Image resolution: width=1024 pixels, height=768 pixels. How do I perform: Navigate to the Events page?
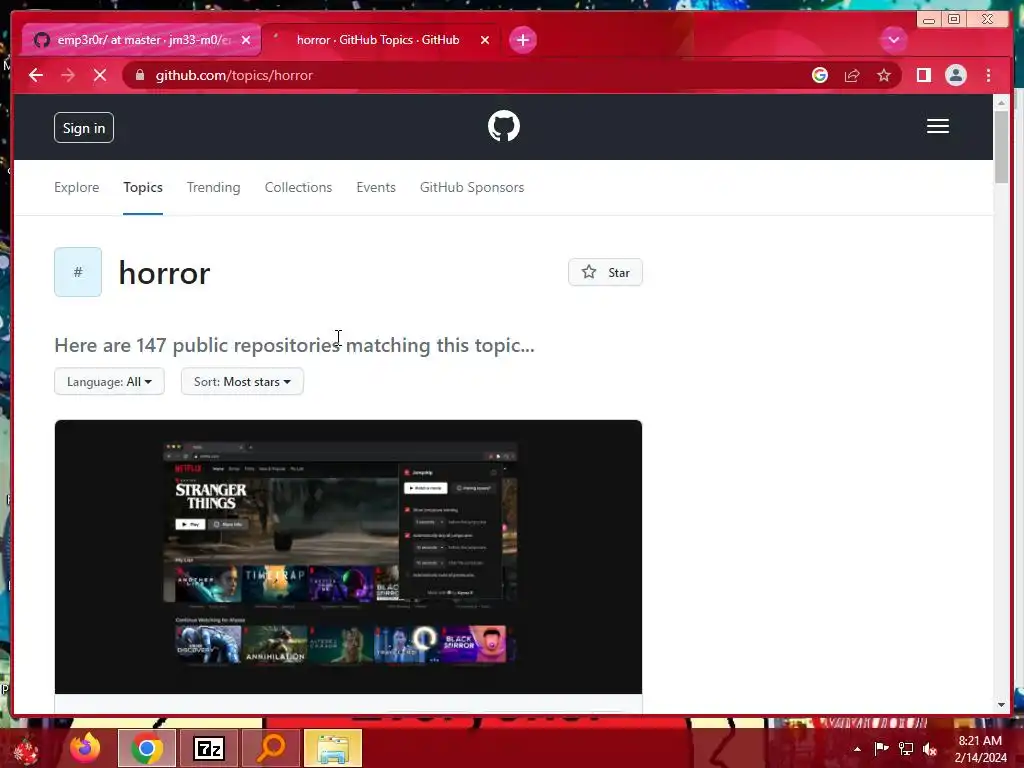pos(376,187)
